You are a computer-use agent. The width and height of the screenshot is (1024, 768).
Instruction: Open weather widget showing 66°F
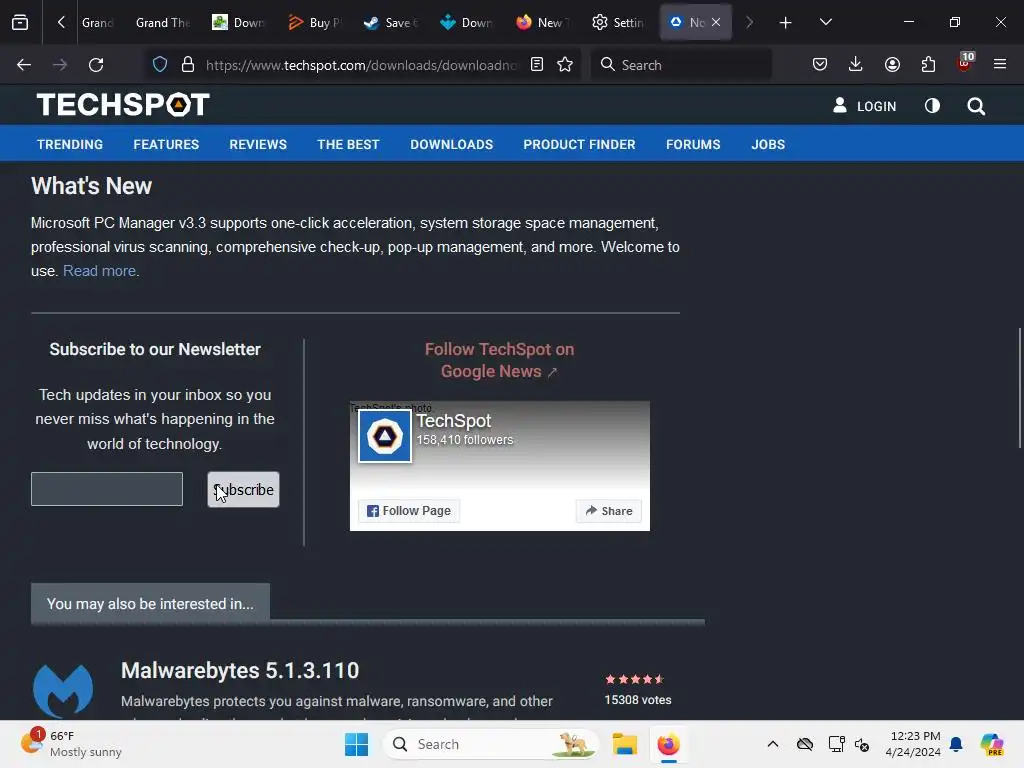point(72,744)
